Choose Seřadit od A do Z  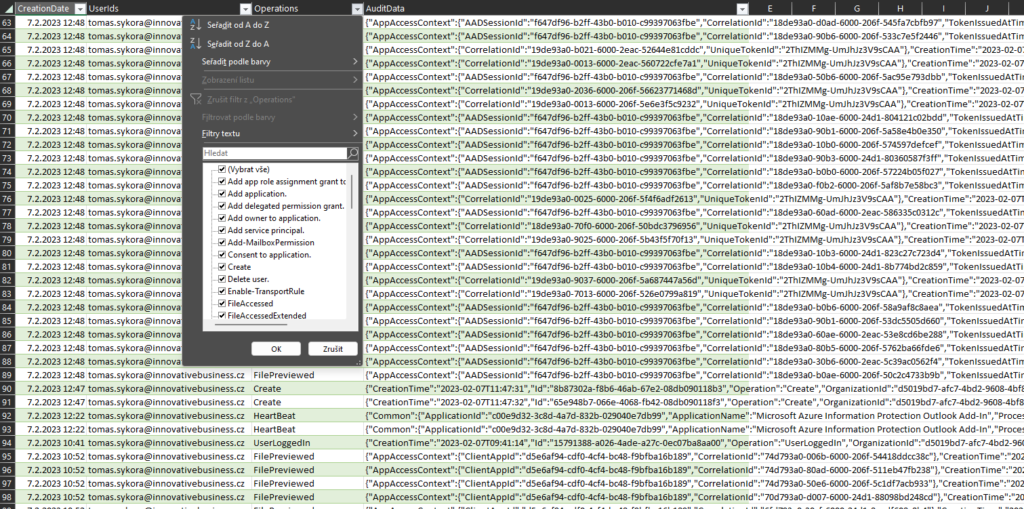coord(238,25)
